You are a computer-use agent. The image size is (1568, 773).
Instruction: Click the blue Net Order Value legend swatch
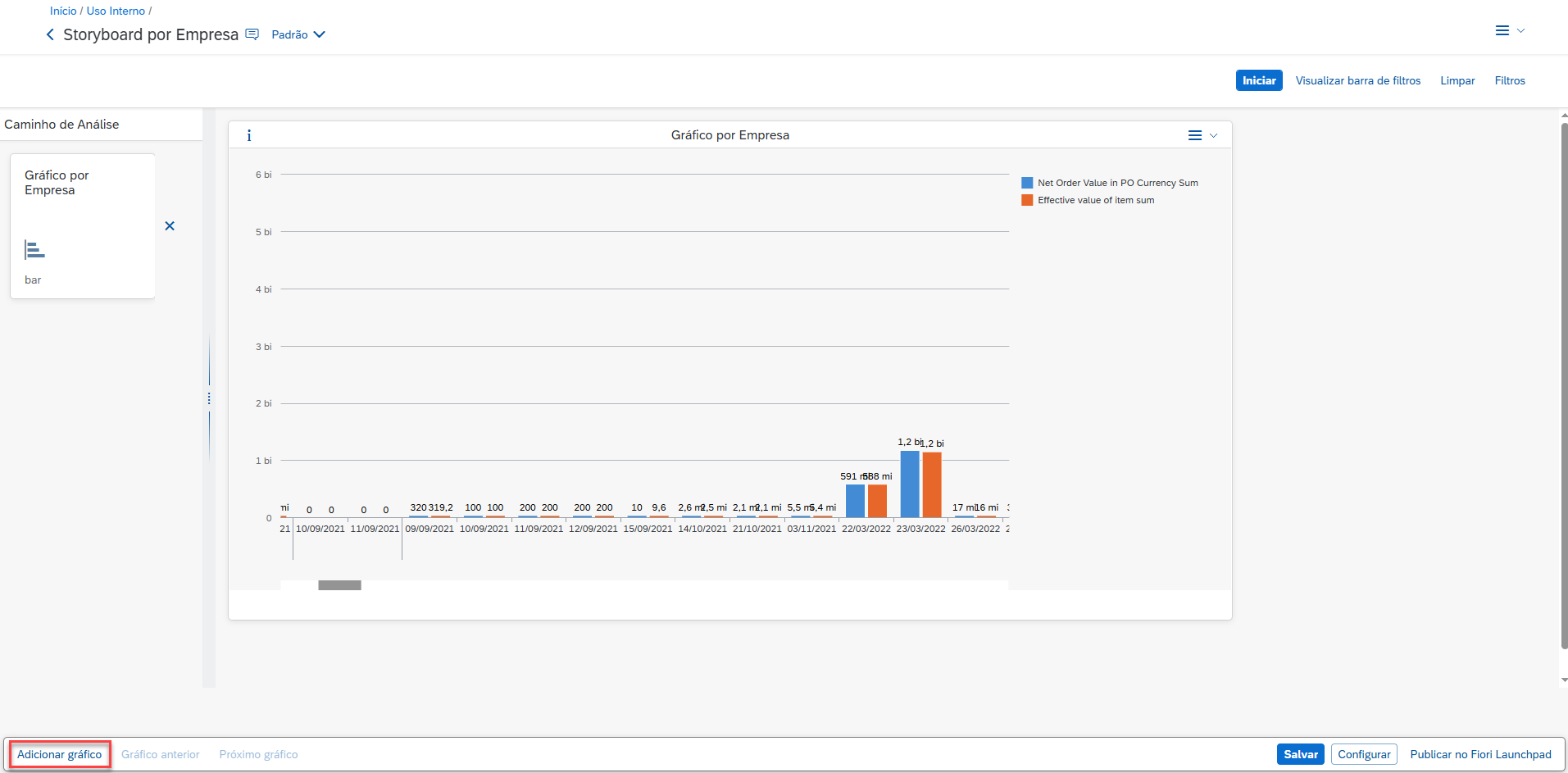[1027, 183]
